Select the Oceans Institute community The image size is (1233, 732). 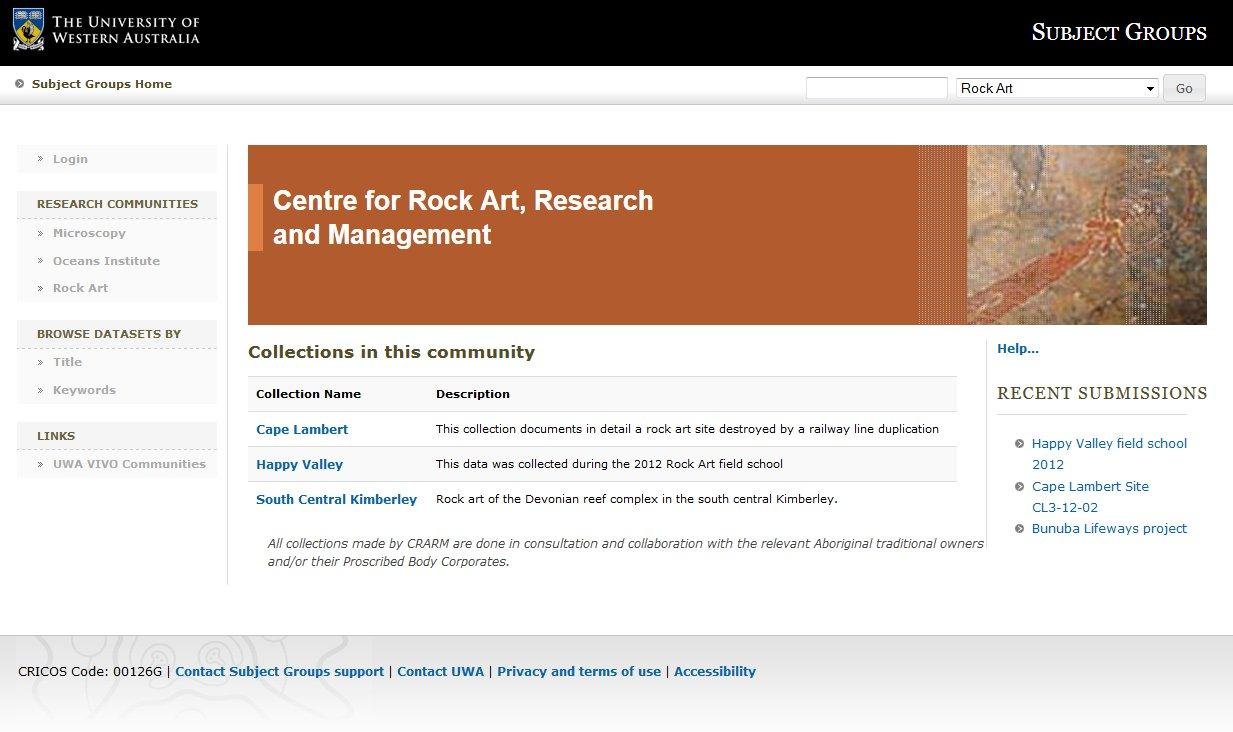(106, 261)
